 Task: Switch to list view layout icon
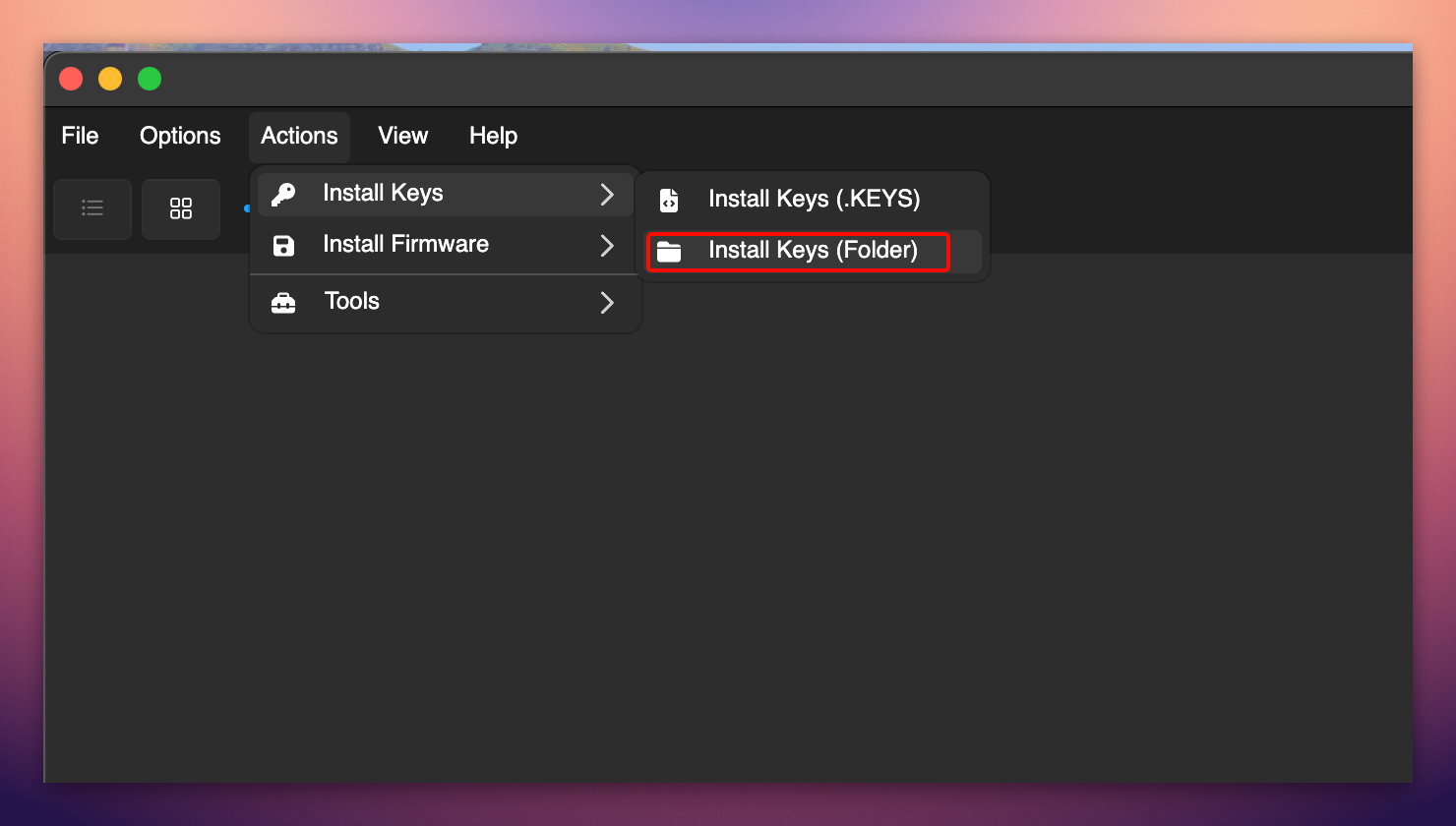pos(92,208)
